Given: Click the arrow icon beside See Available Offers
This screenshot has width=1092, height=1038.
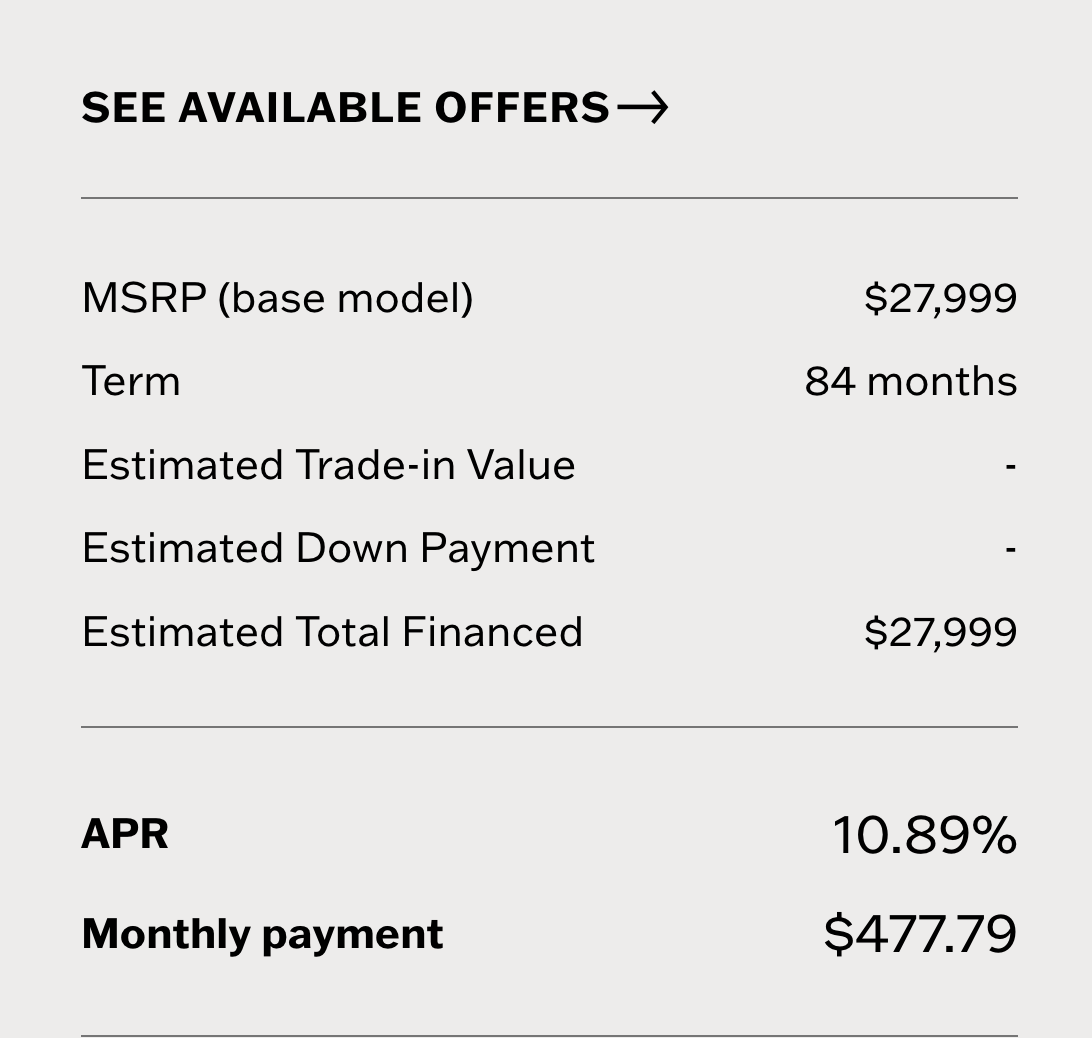Looking at the screenshot, I should coord(642,108).
